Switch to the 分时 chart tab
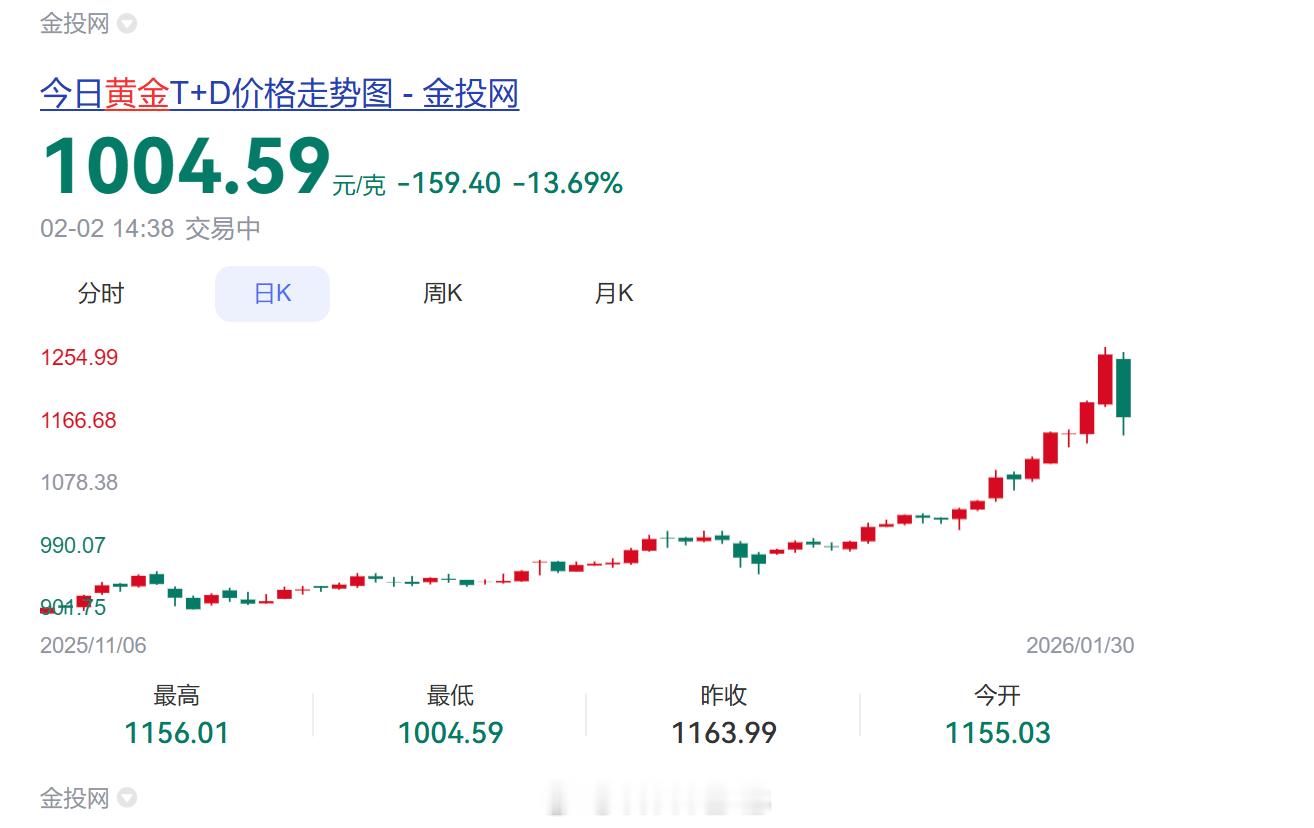 pyautogui.click(x=101, y=294)
